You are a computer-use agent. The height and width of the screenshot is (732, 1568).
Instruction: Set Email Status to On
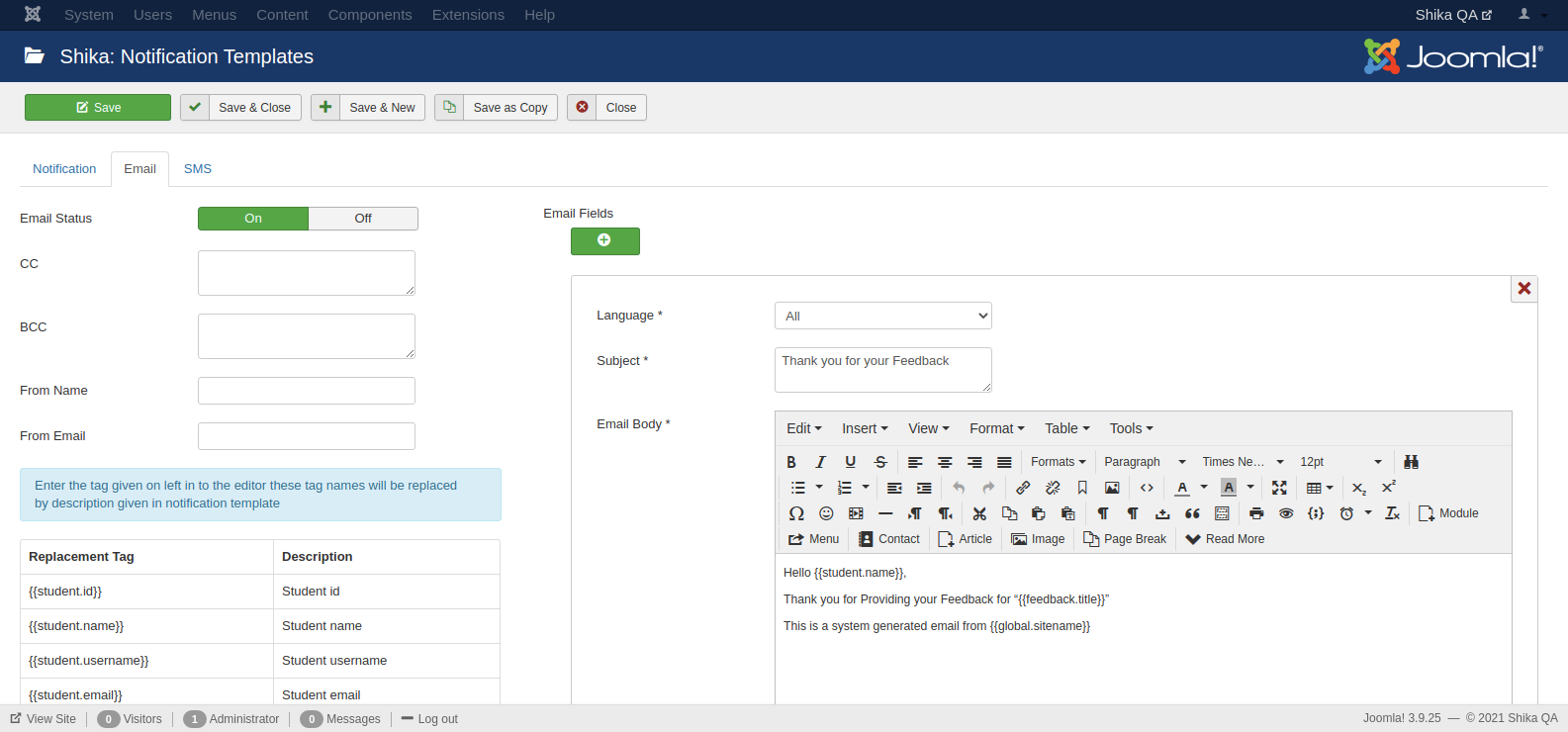(253, 219)
